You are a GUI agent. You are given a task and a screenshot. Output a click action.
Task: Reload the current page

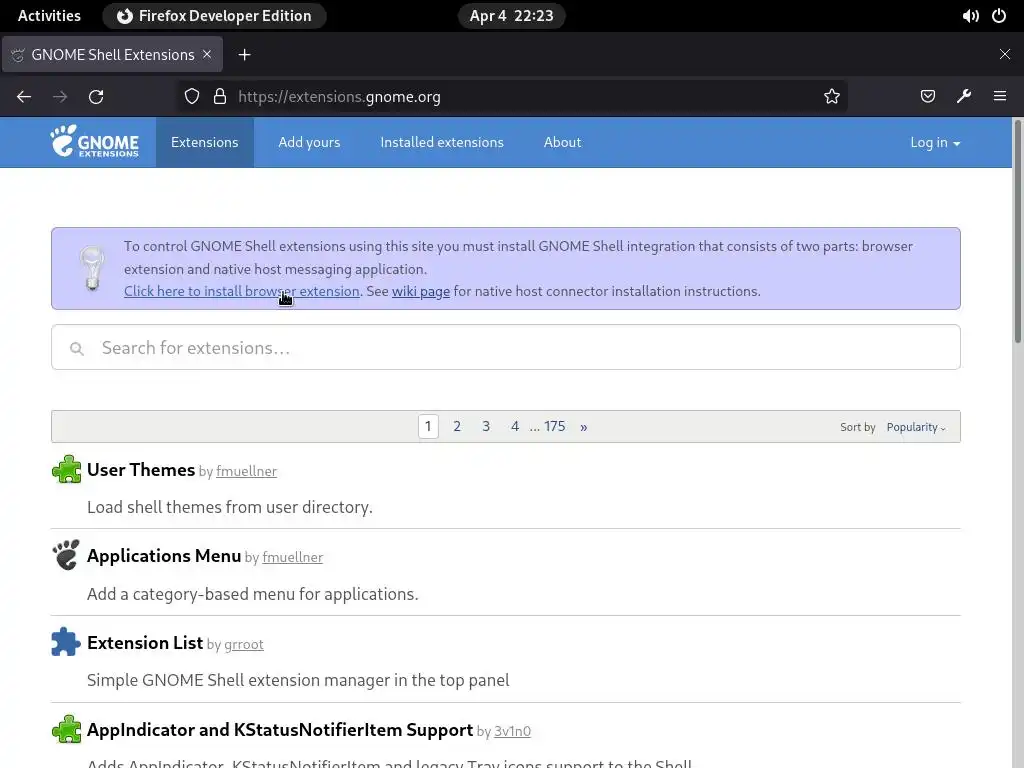point(96,97)
